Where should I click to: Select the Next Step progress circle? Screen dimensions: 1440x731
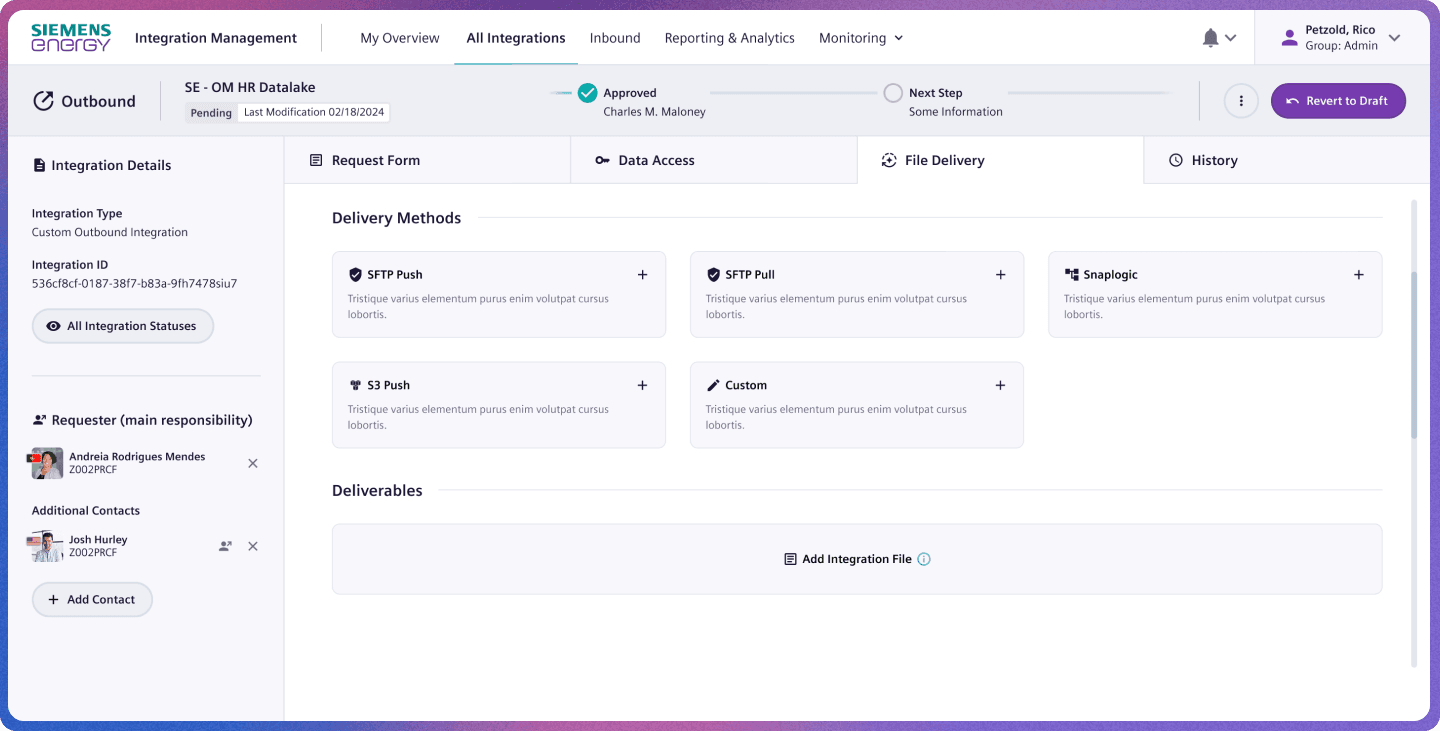[893, 93]
